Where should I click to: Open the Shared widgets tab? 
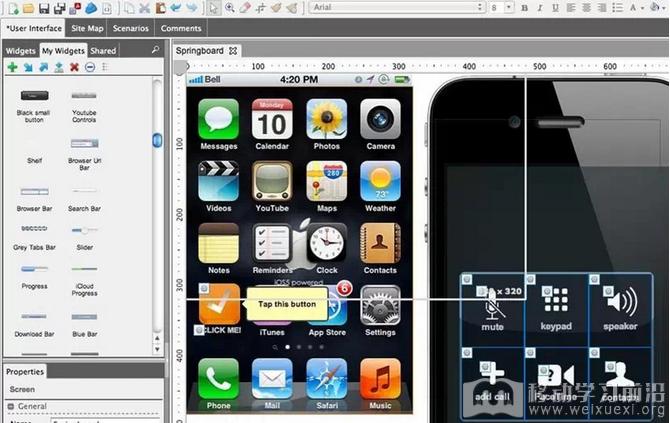103,51
